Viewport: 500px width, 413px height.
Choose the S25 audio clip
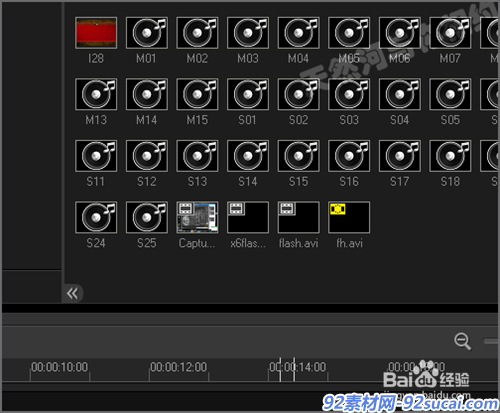click(147, 217)
